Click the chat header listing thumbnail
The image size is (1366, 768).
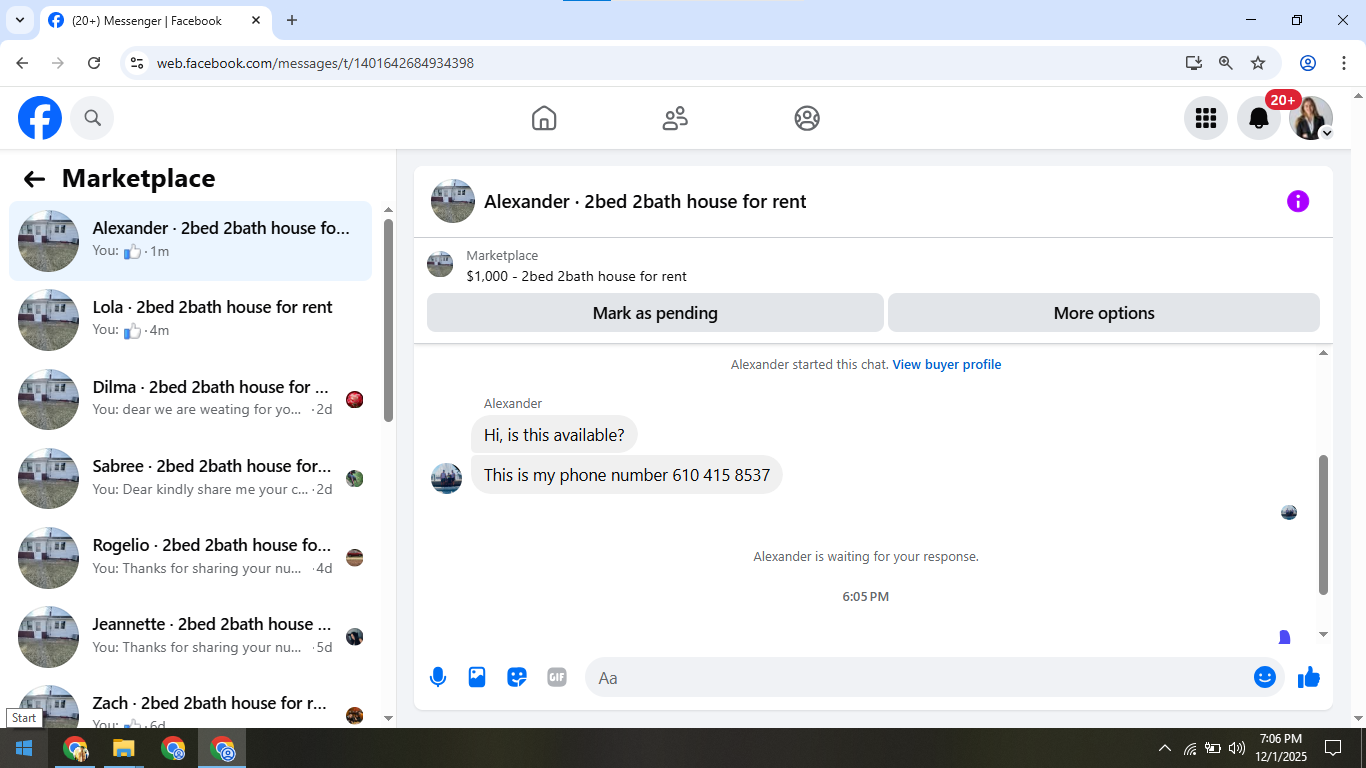453,201
